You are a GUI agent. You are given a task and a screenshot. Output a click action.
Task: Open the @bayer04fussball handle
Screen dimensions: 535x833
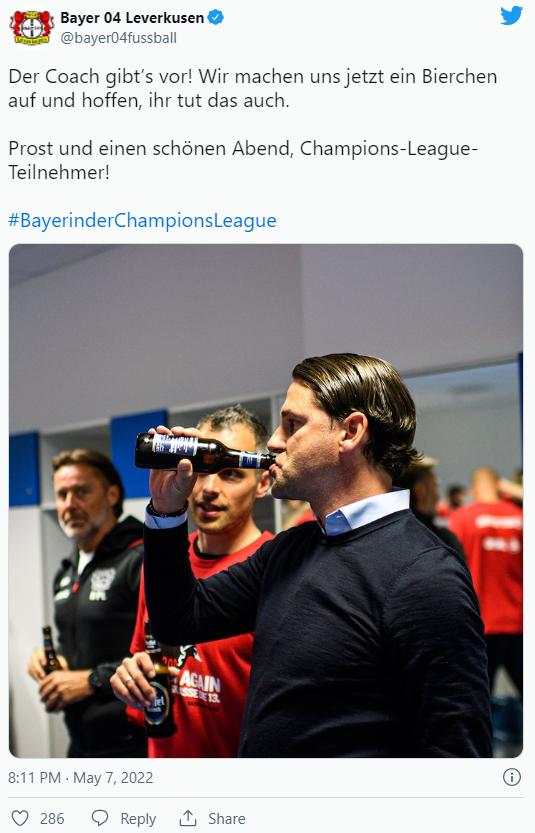click(118, 38)
